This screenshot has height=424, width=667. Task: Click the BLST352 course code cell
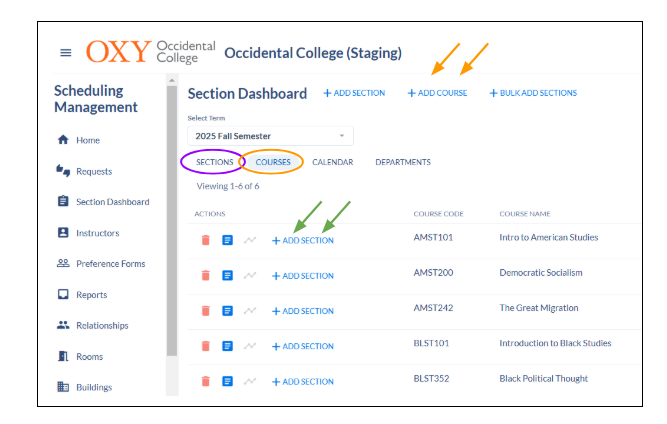(x=431, y=378)
